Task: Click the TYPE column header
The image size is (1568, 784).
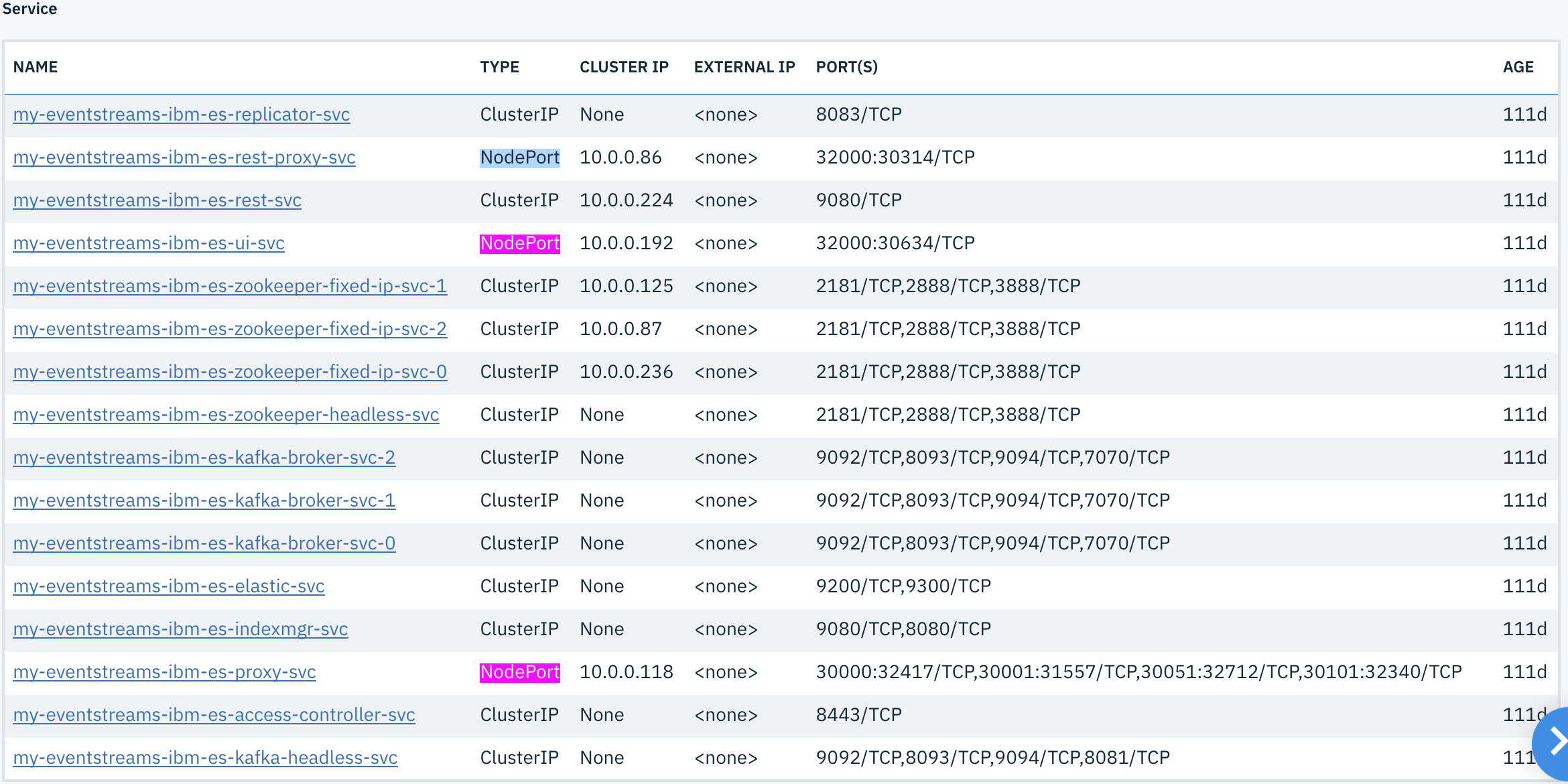Action: [x=499, y=66]
